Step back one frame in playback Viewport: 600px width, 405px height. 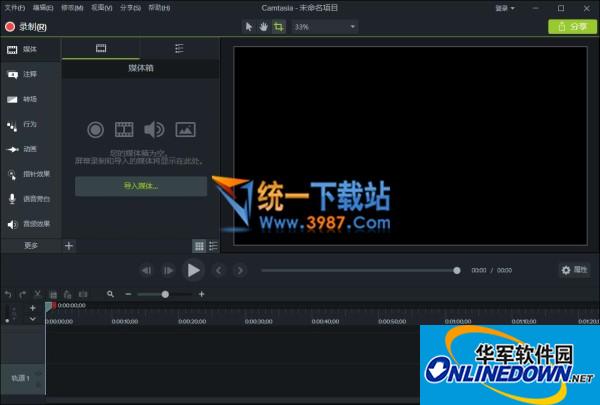point(147,271)
